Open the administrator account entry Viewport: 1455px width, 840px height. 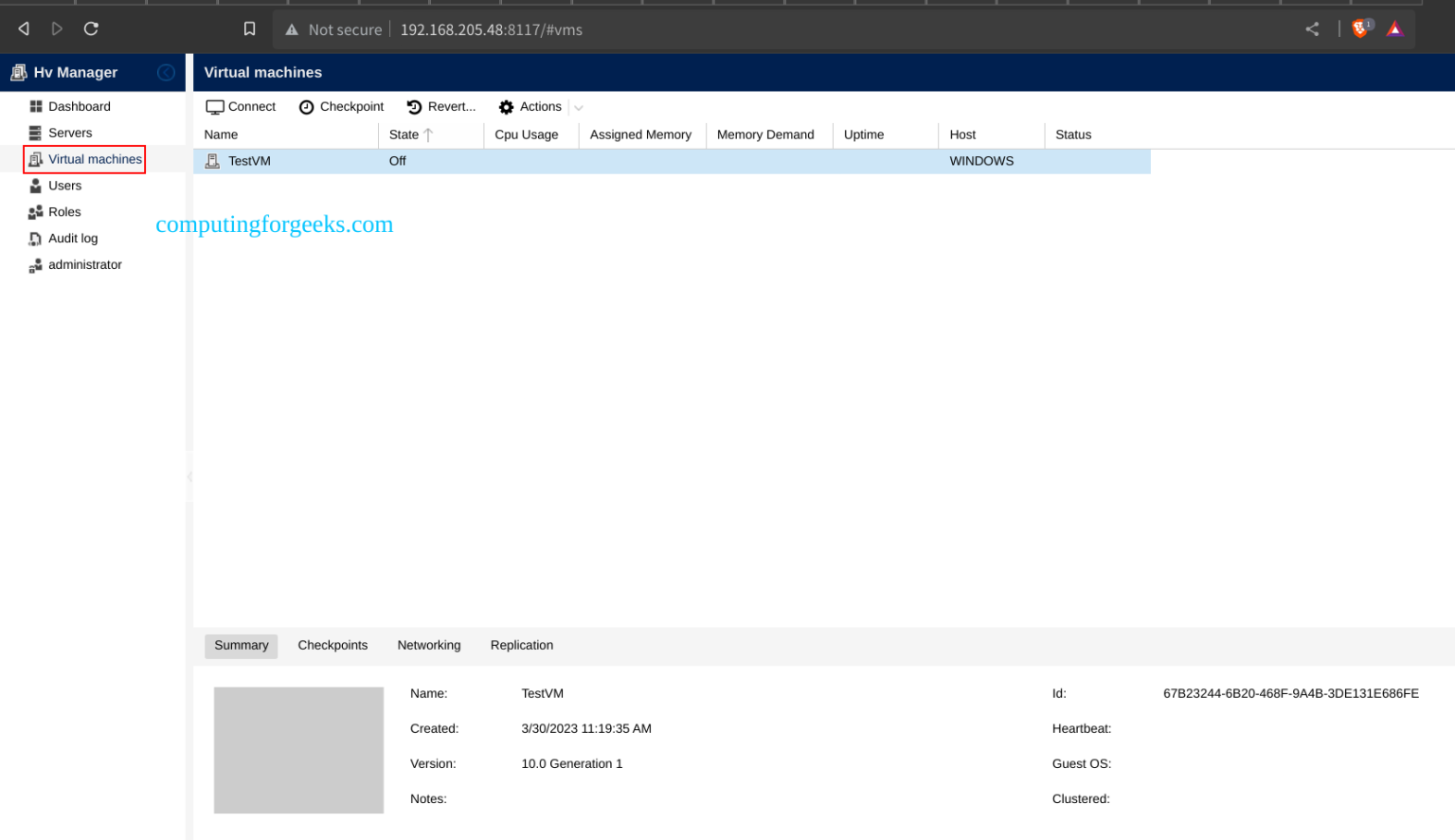click(x=85, y=265)
